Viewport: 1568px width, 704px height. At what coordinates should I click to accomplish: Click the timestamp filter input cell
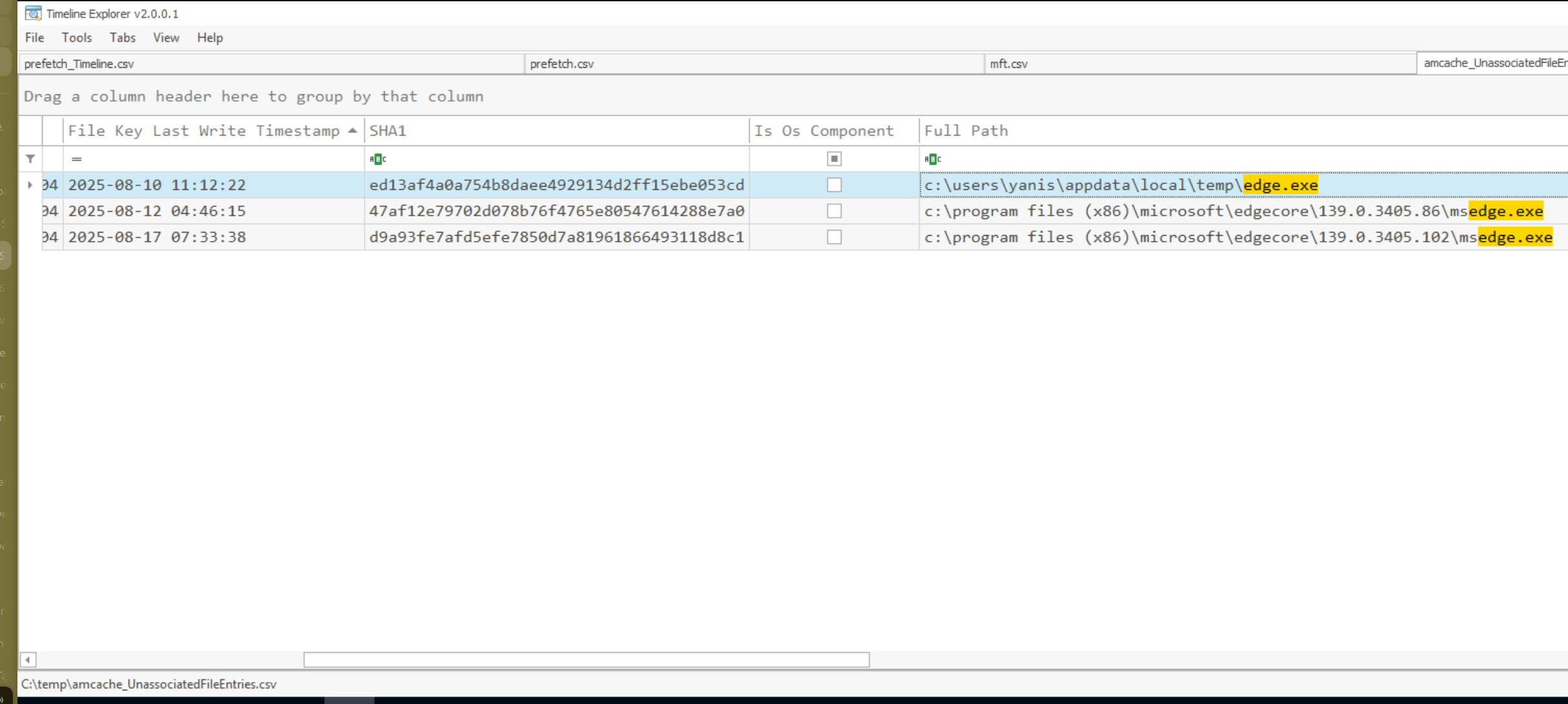pyautogui.click(x=214, y=159)
